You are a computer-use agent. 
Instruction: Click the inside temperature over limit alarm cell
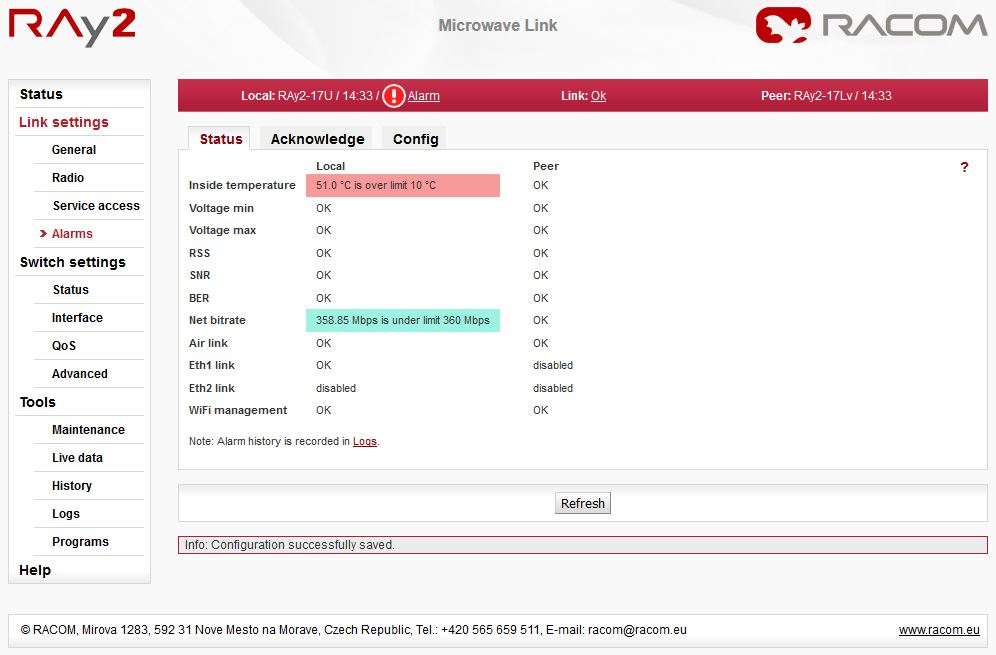[403, 186]
